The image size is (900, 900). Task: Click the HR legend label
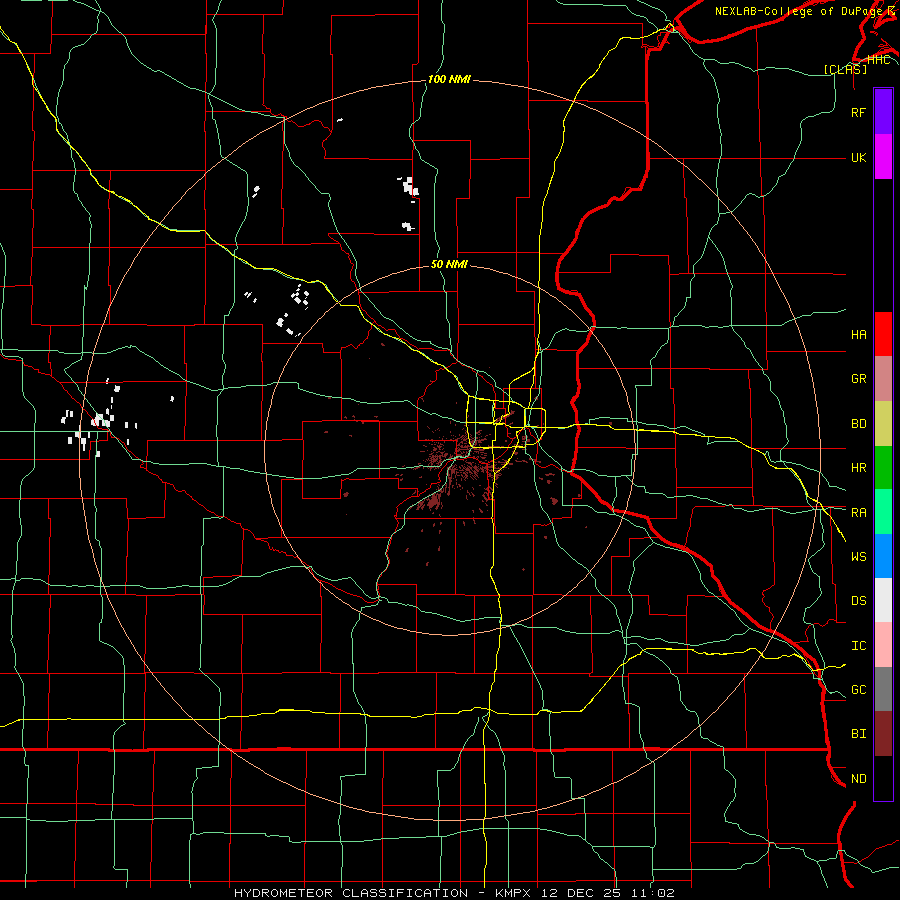(858, 468)
